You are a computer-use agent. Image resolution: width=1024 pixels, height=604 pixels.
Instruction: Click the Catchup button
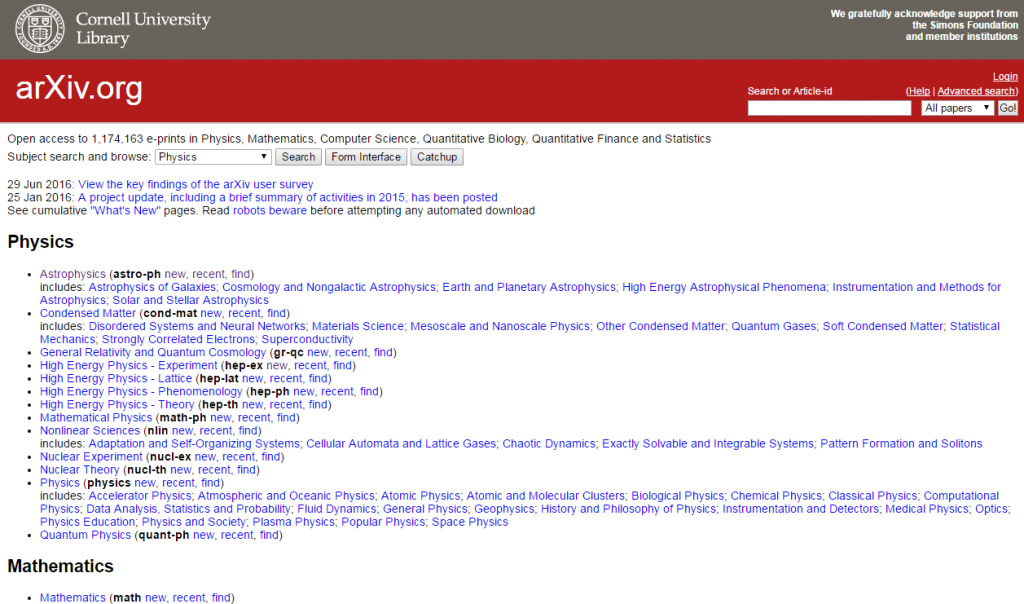pyautogui.click(x=437, y=157)
